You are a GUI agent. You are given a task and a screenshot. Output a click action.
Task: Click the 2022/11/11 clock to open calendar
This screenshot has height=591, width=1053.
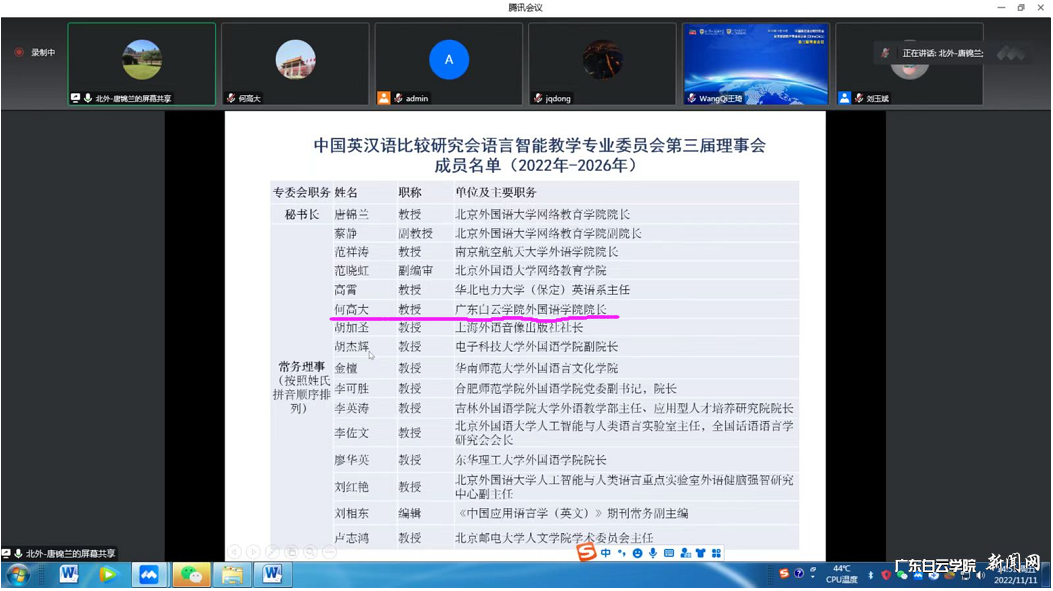(1015, 578)
